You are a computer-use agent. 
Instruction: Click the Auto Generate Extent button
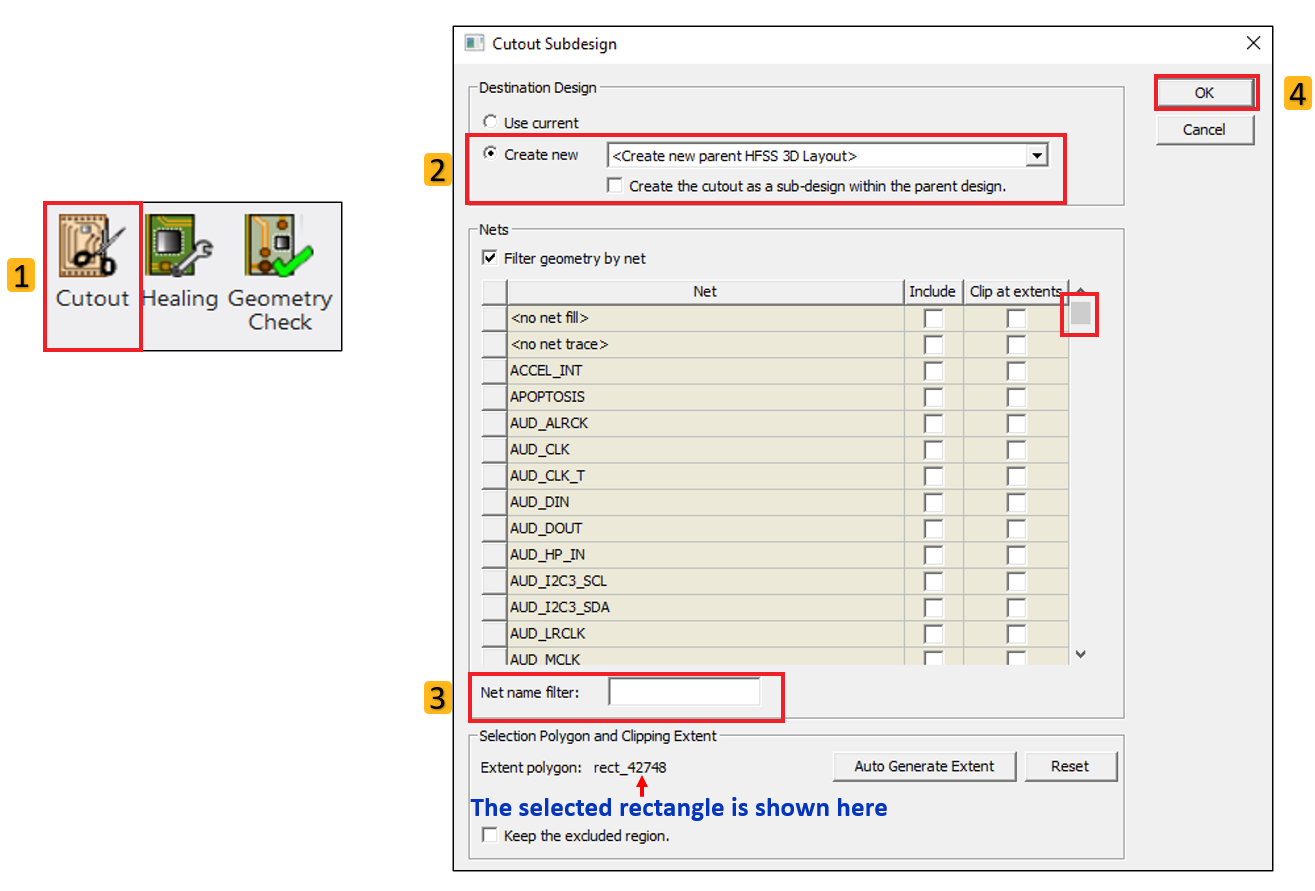(x=924, y=766)
